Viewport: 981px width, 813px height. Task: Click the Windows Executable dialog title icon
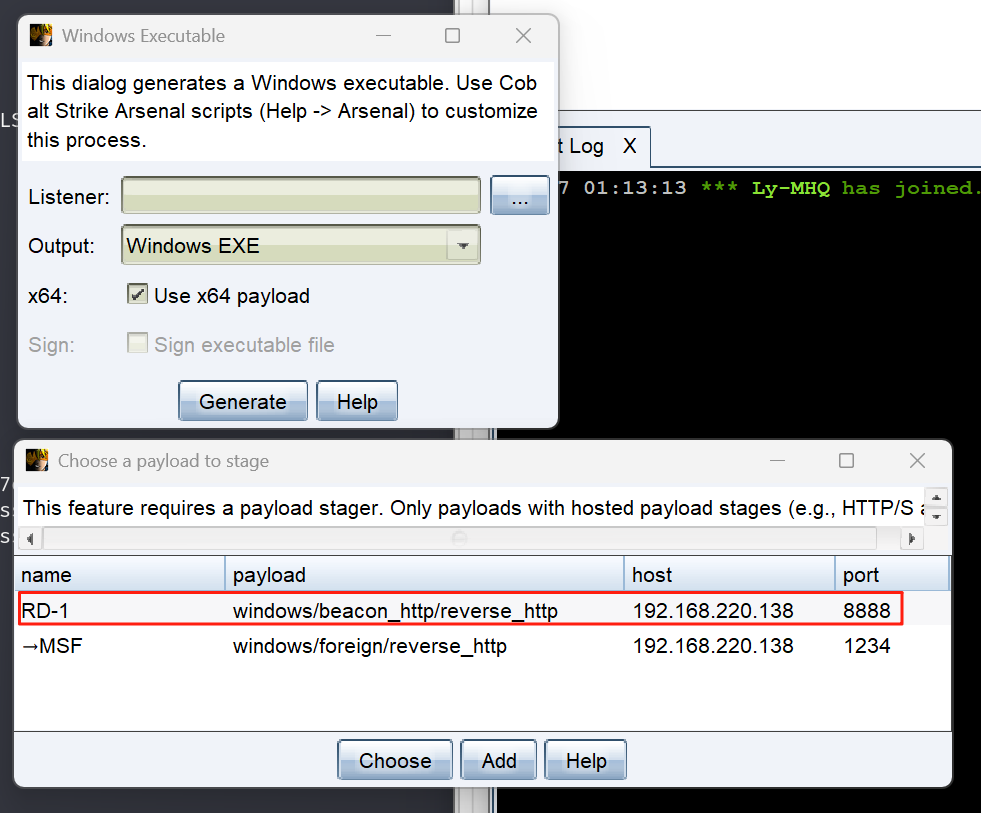[x=41, y=35]
